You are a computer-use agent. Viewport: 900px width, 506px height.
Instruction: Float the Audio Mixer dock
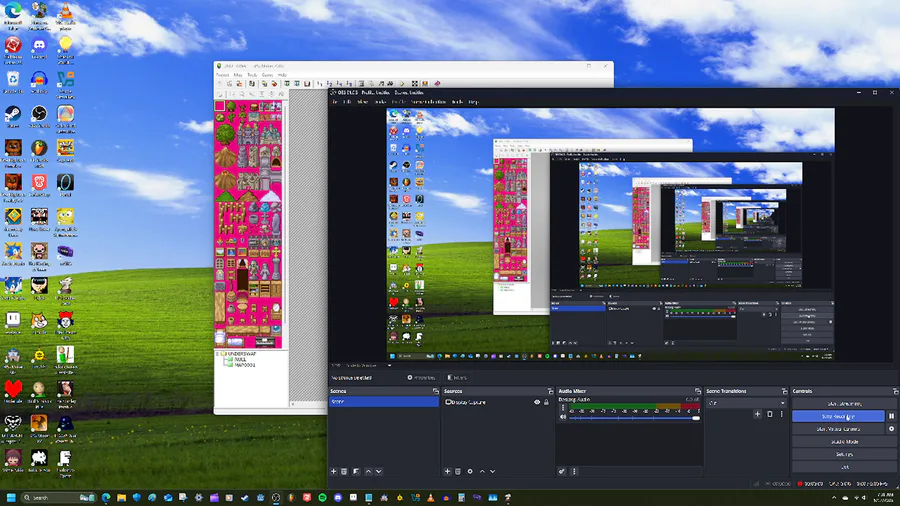click(697, 391)
